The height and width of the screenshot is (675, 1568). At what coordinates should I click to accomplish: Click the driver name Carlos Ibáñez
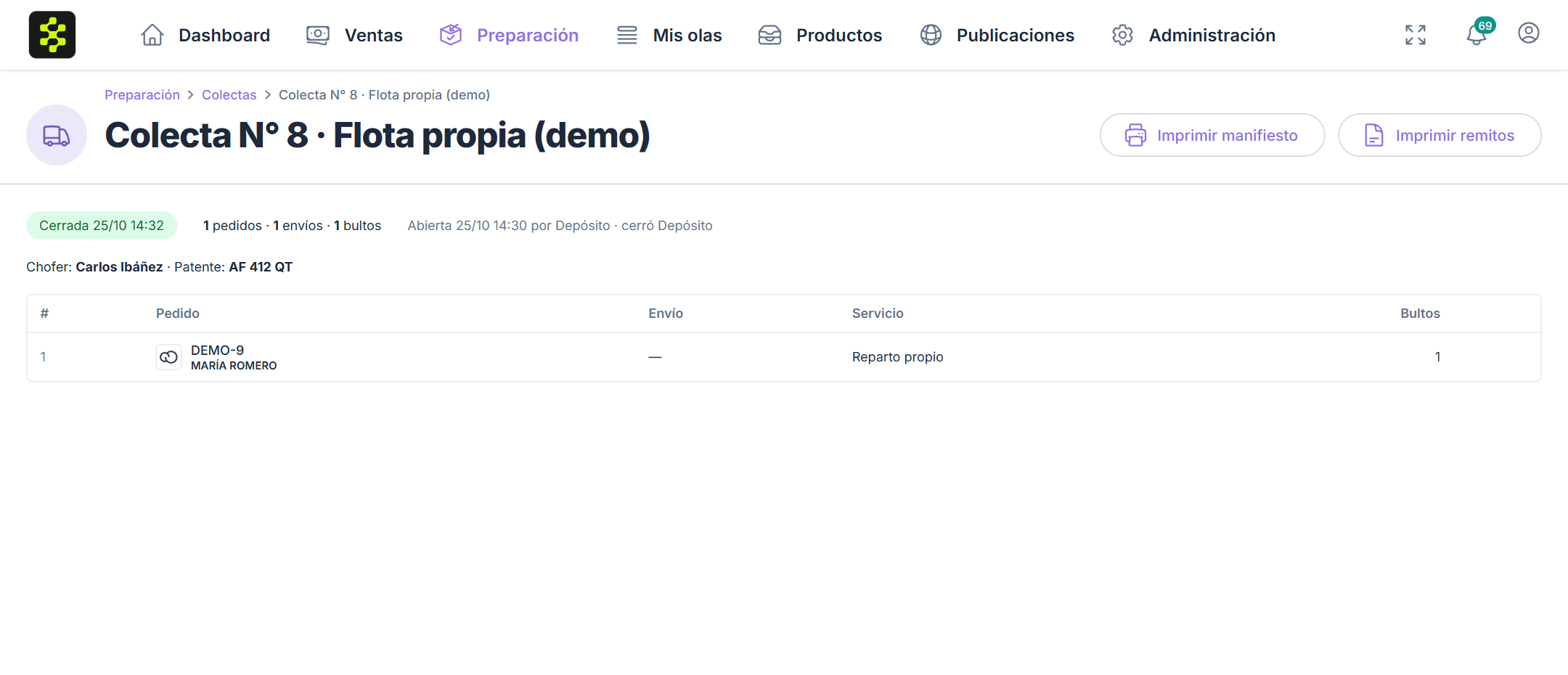tap(120, 267)
